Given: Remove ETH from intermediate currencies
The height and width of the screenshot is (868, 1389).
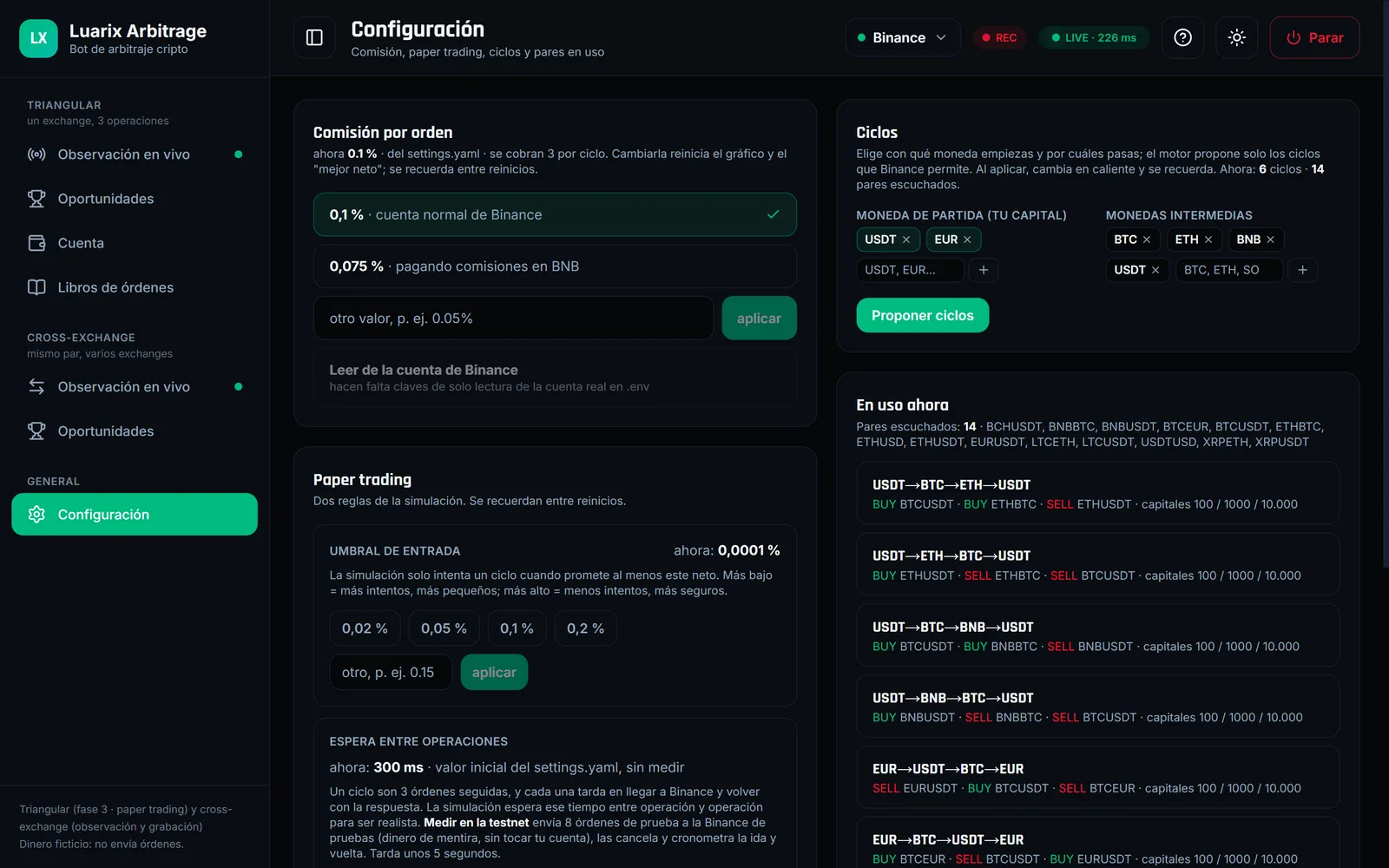Looking at the screenshot, I should point(1208,240).
